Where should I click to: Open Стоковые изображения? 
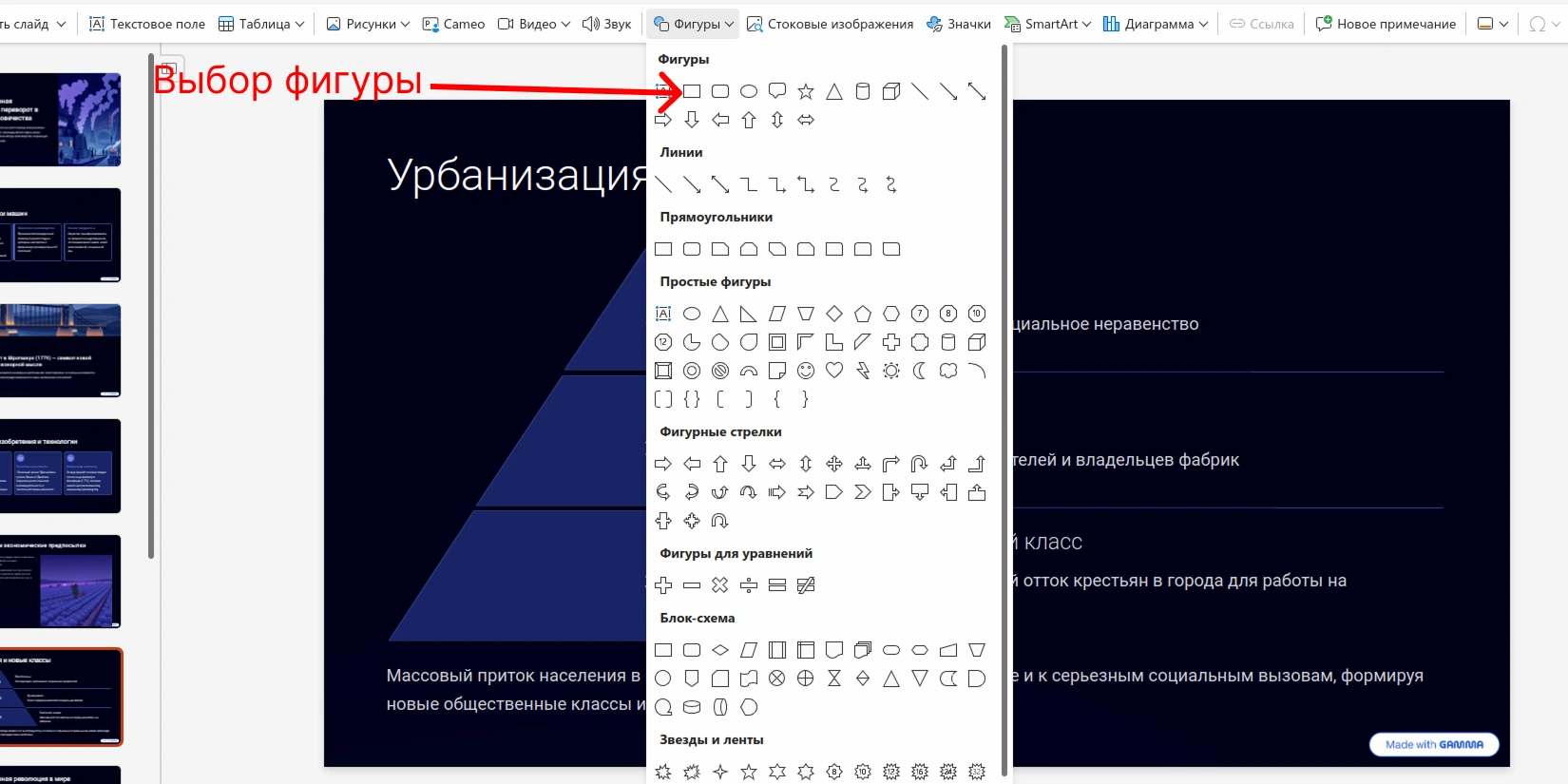point(830,24)
